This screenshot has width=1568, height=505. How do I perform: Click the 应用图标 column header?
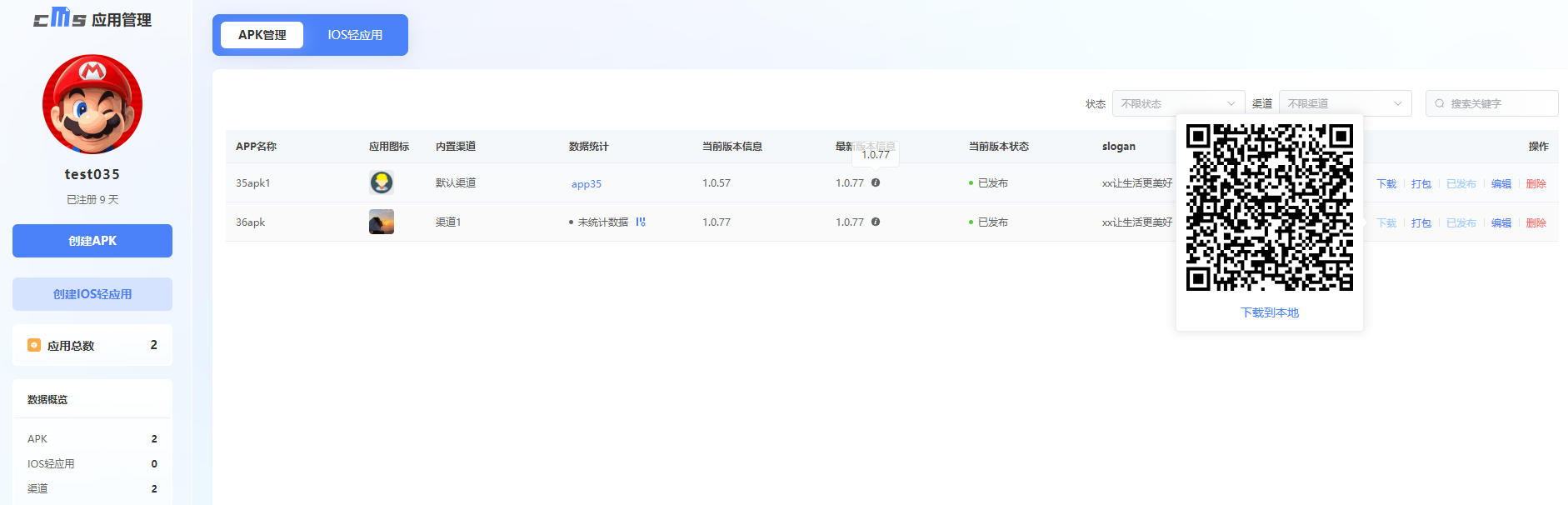coord(389,146)
